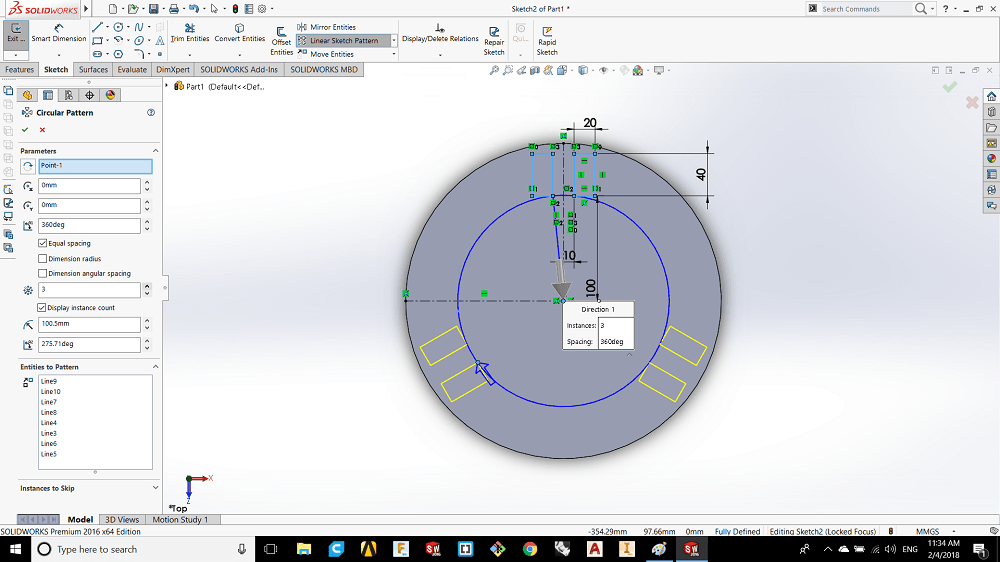Open the Trim Entities dropdown arrow
The height and width of the screenshot is (562, 1000).
tap(189, 55)
